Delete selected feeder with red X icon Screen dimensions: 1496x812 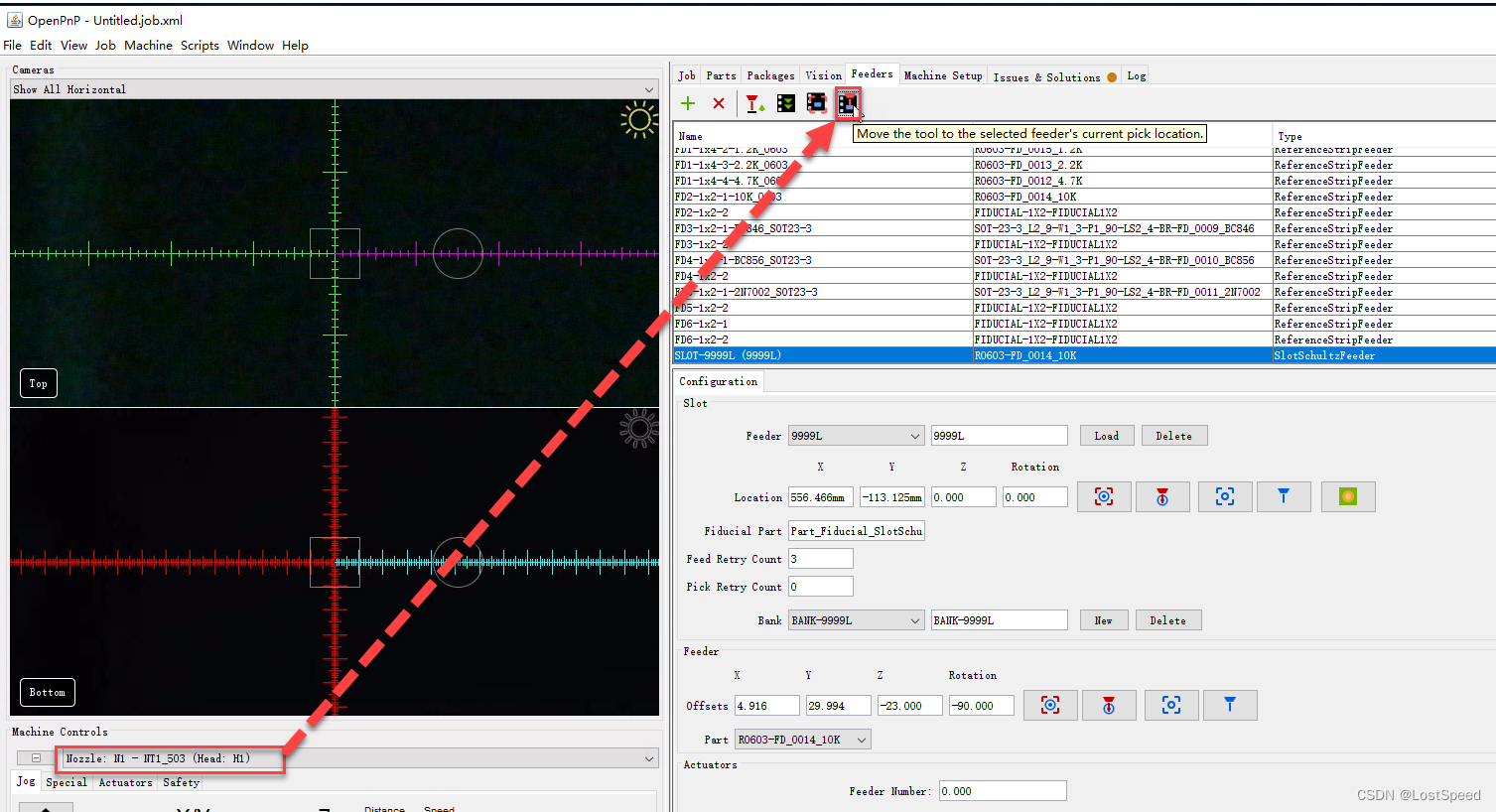[x=719, y=103]
